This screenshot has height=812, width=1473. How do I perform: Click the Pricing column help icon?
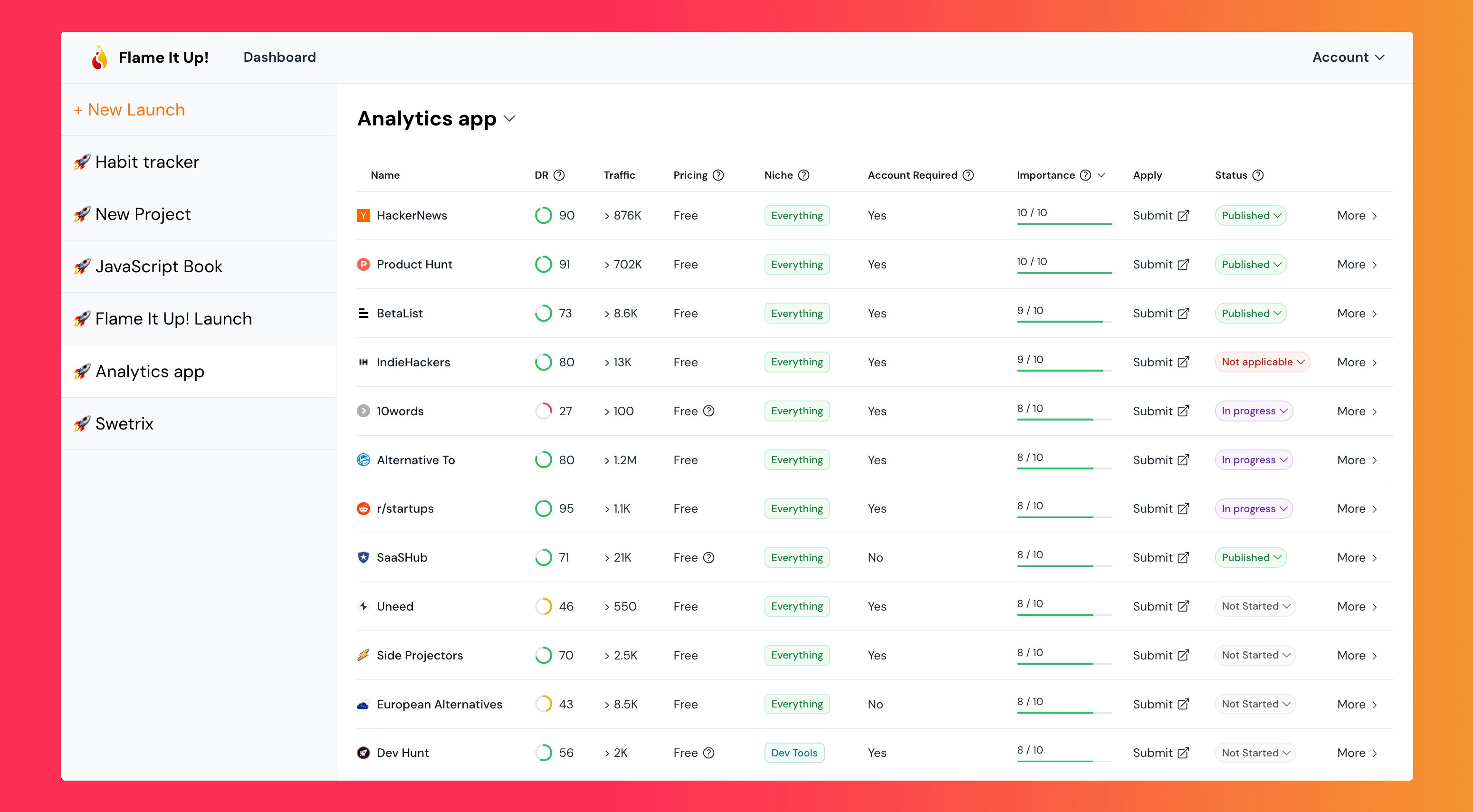click(718, 175)
